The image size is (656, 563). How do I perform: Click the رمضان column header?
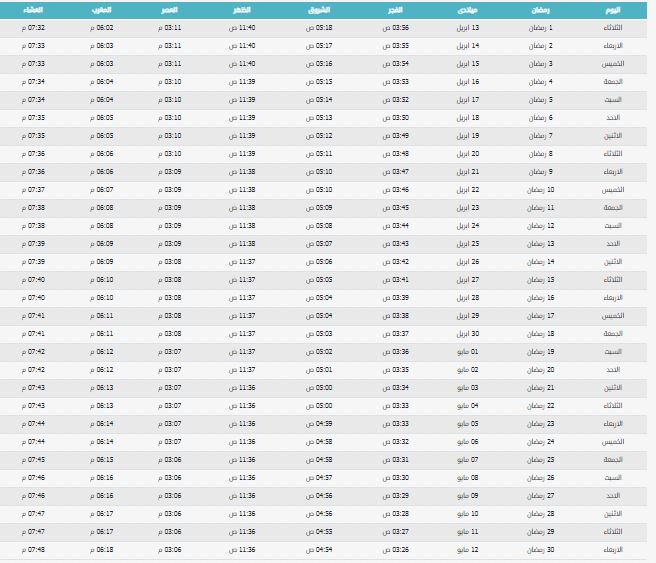pos(541,10)
